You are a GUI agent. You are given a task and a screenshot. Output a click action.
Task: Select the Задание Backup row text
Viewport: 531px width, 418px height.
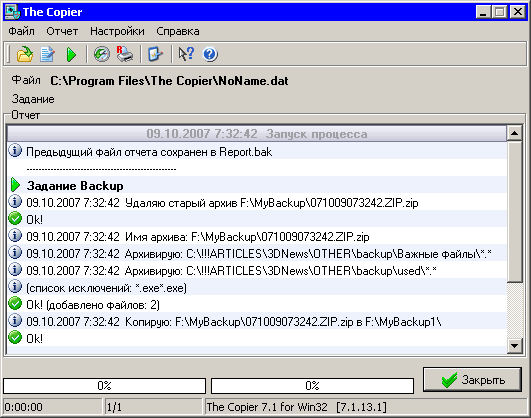click(75, 186)
